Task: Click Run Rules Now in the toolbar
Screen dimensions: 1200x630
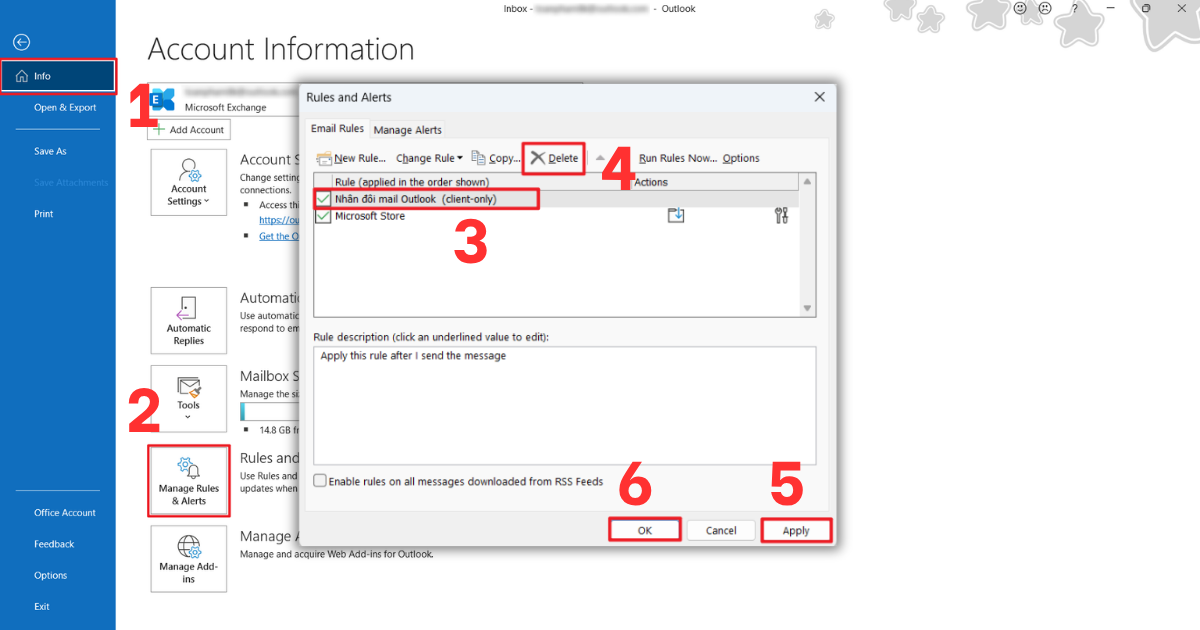Action: pos(678,158)
